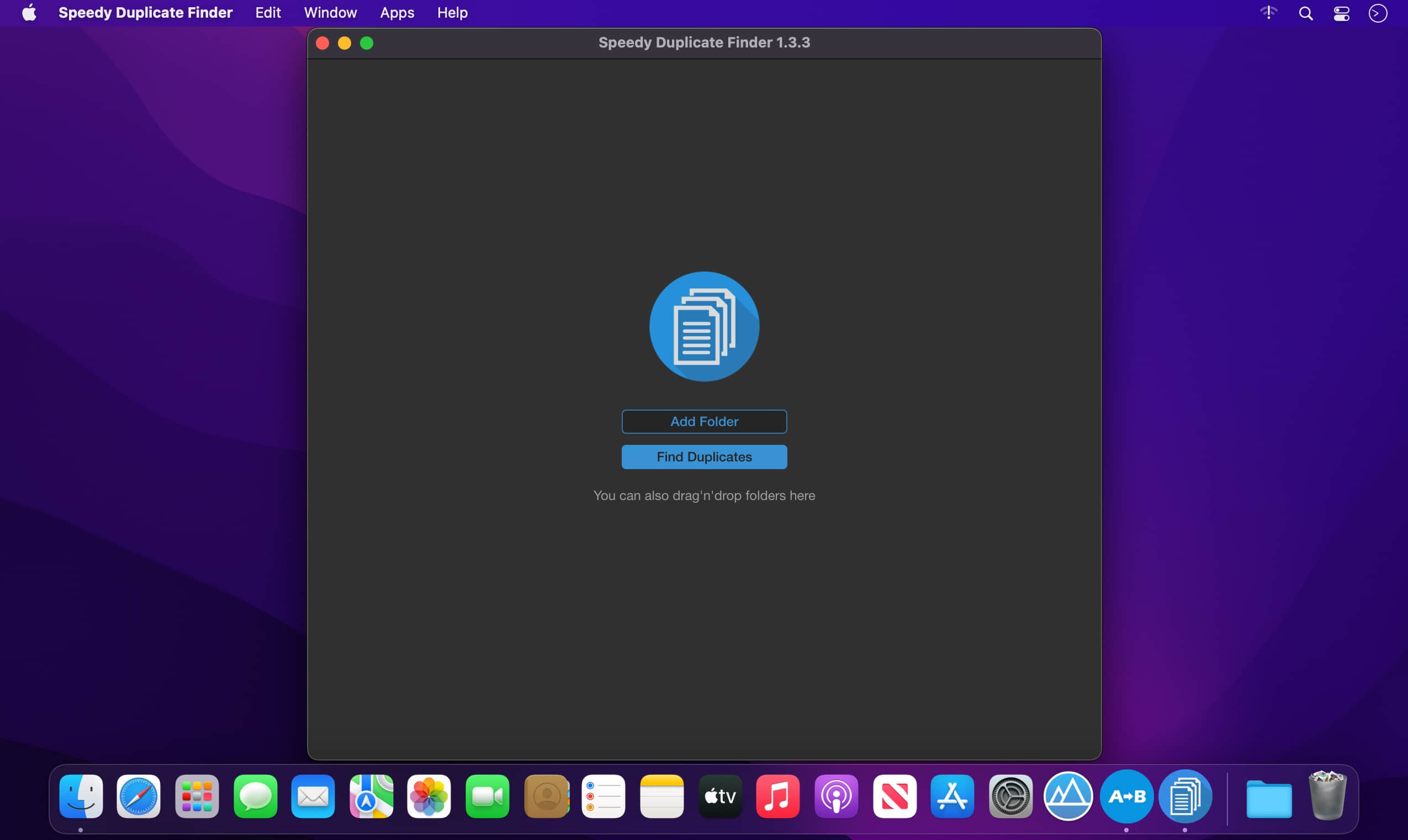
Task: Open the mountain-triangle app in the Dock
Action: point(1068,796)
